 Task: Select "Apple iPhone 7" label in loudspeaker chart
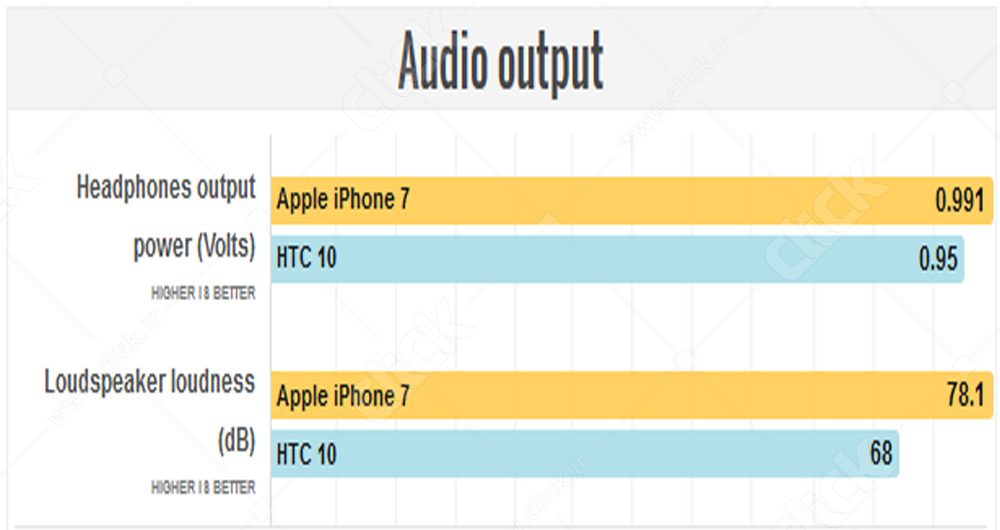(343, 396)
